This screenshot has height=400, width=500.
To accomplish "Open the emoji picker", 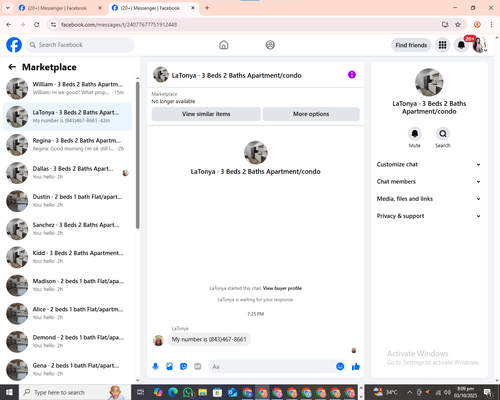I will click(x=340, y=367).
